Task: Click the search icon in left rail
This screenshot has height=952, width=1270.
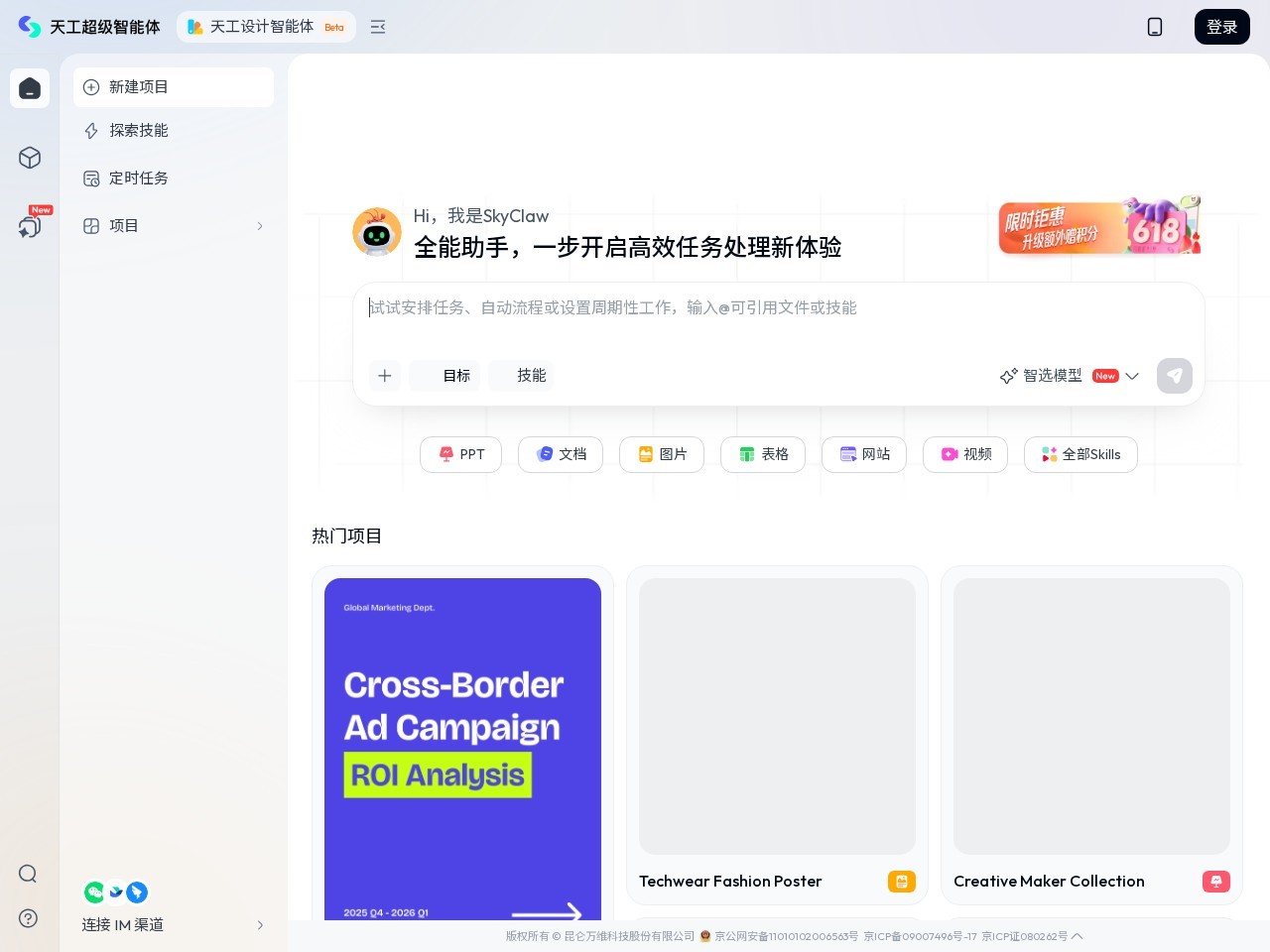Action: point(28,873)
